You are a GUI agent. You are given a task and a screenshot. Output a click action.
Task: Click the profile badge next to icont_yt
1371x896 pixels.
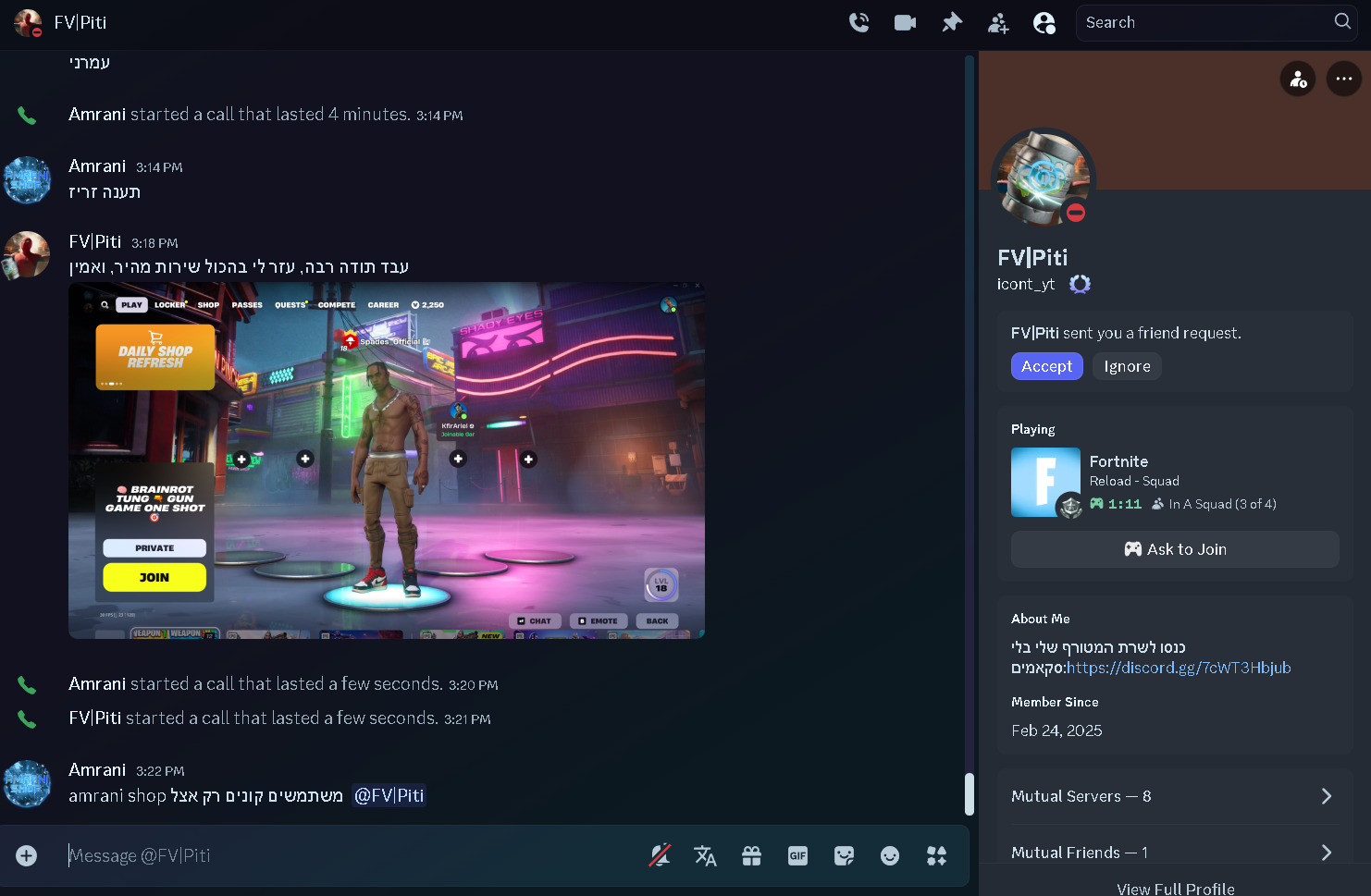point(1080,284)
